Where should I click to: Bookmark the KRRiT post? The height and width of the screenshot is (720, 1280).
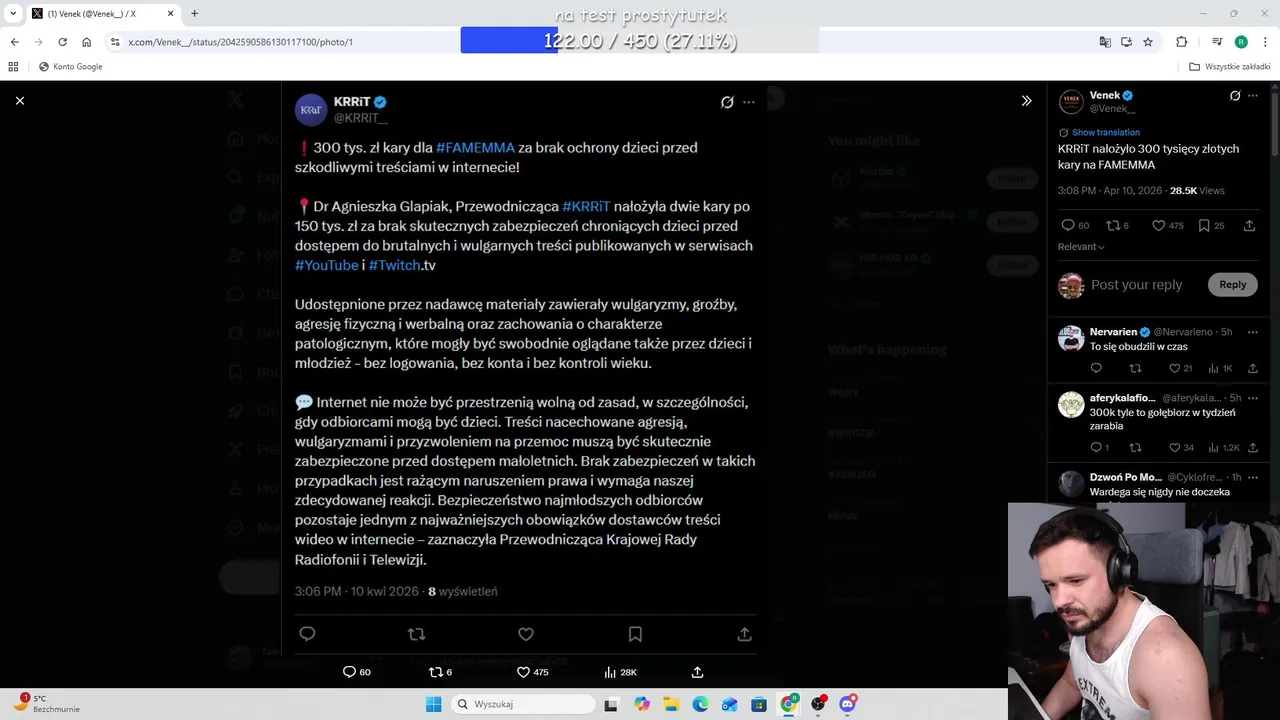point(635,634)
